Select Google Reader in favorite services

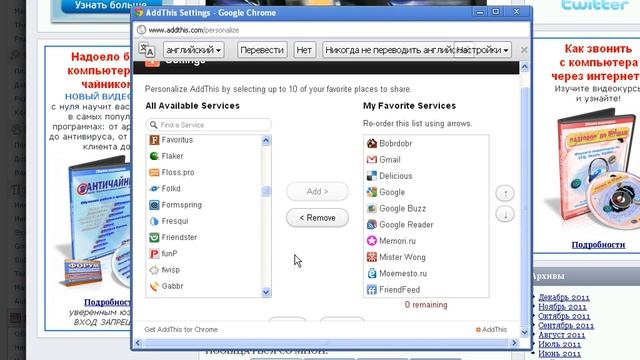tap(426, 224)
